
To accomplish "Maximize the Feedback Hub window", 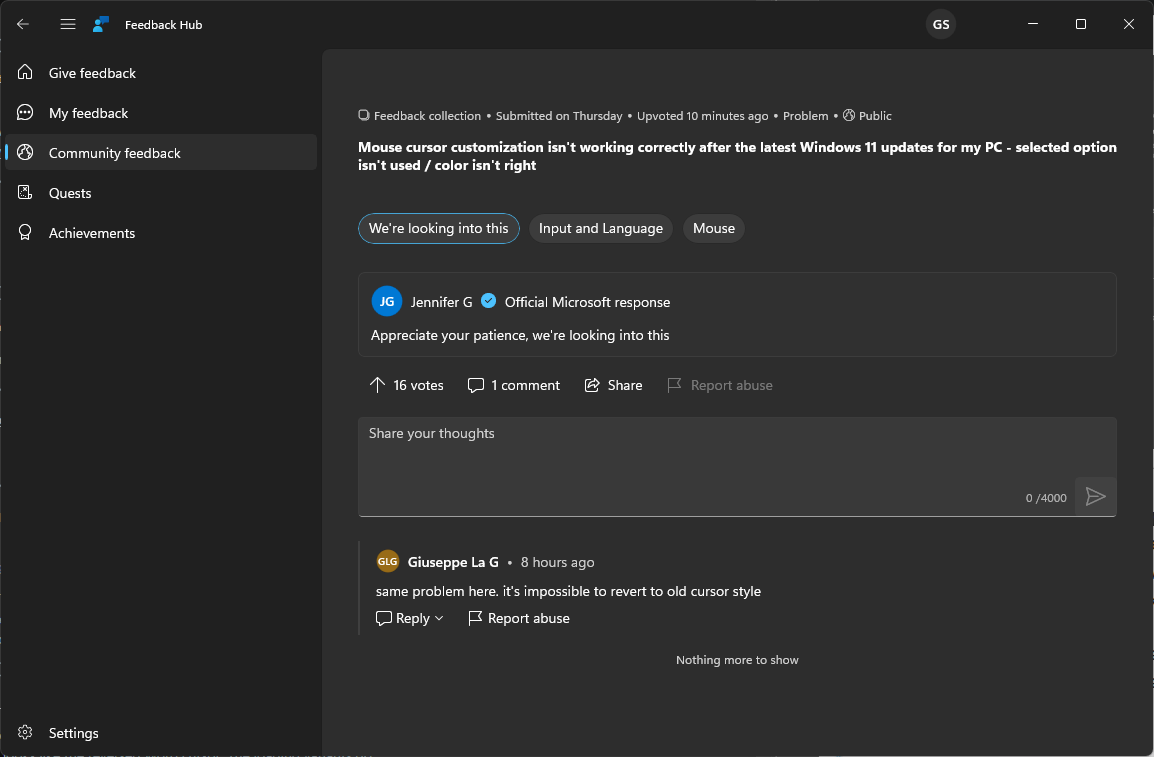I will [1080, 24].
